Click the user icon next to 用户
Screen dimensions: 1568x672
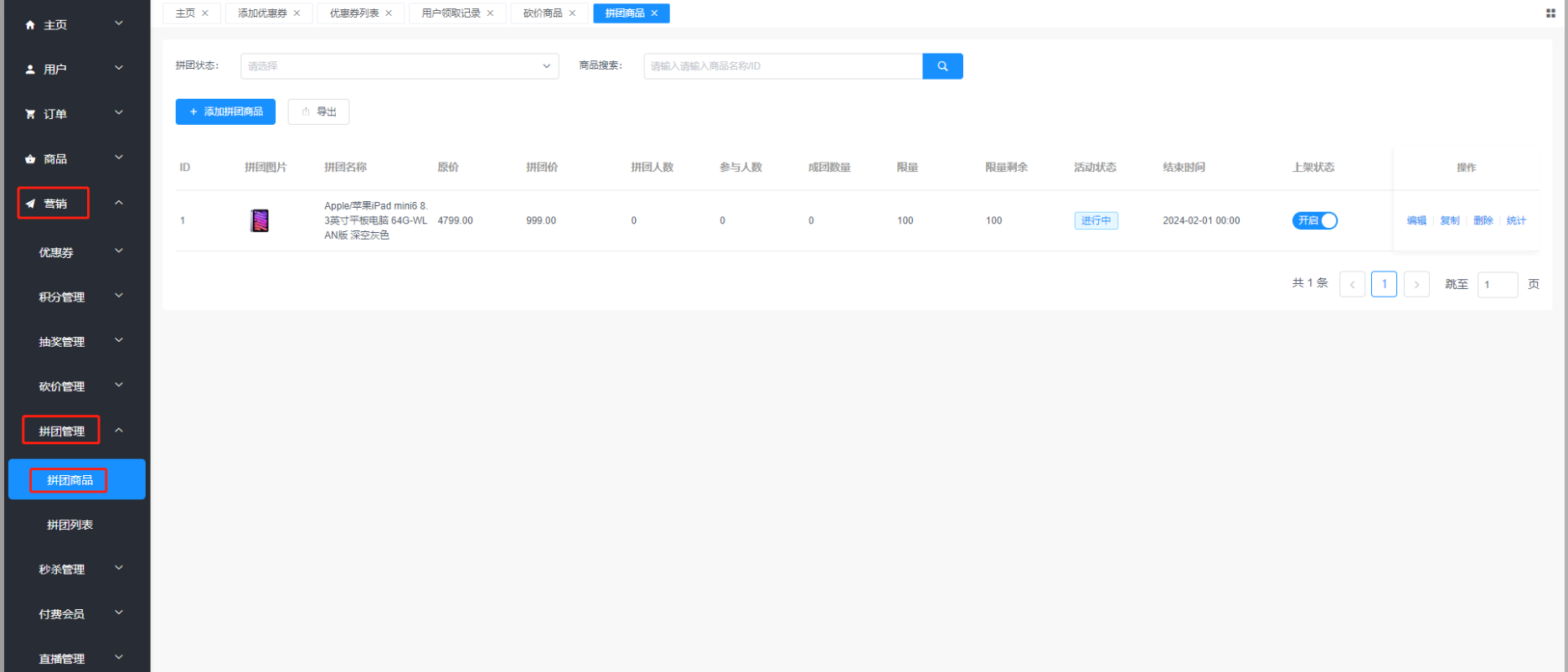[30, 70]
